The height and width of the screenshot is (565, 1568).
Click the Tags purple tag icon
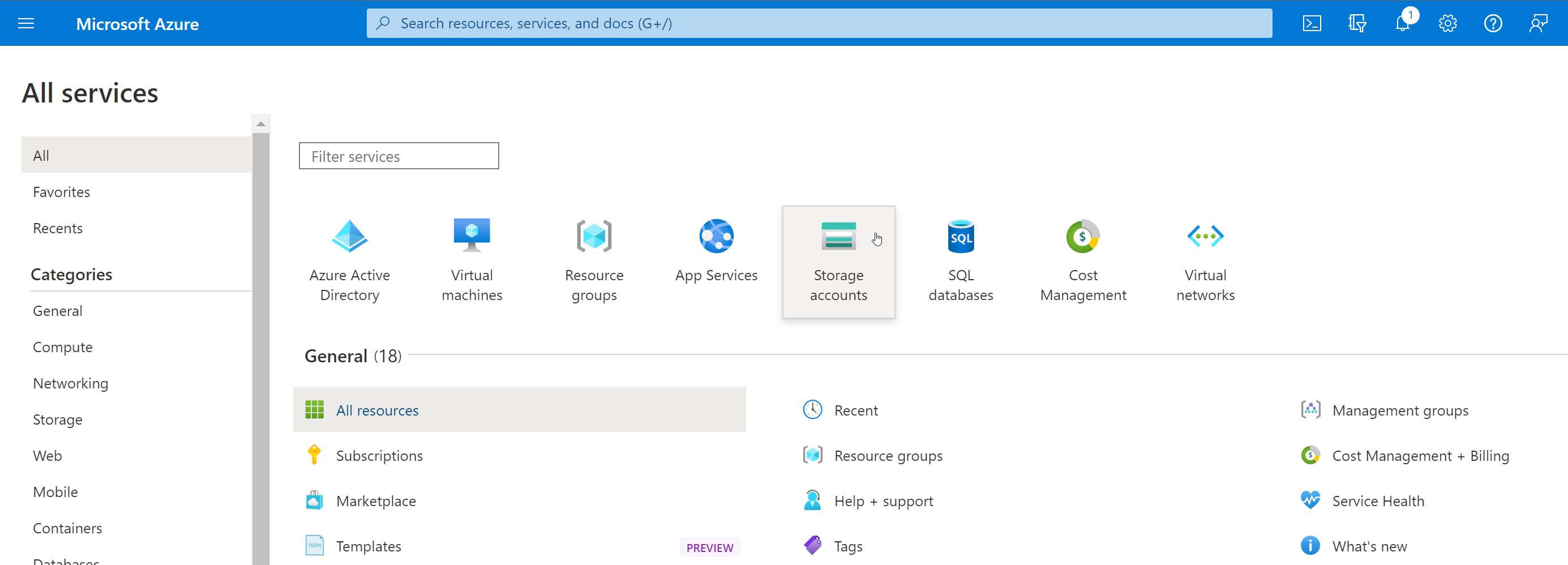813,546
